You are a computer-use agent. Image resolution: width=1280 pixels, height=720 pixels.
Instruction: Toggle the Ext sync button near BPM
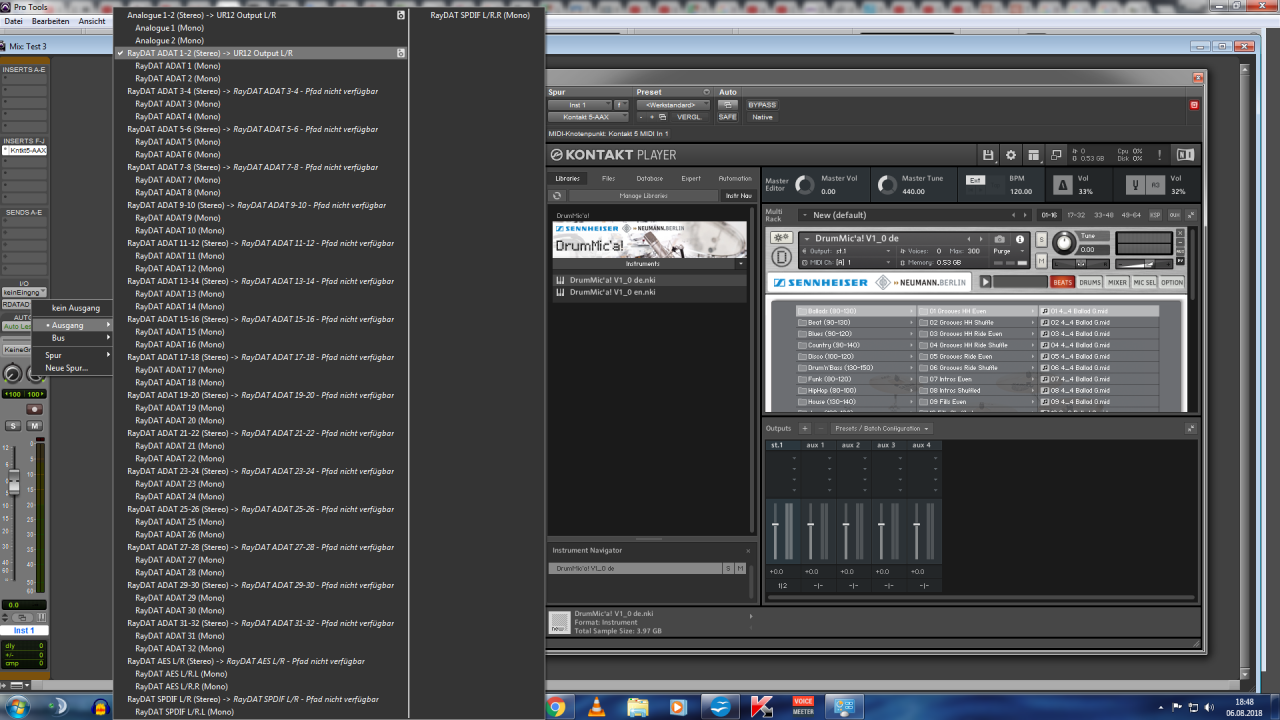click(x=975, y=181)
